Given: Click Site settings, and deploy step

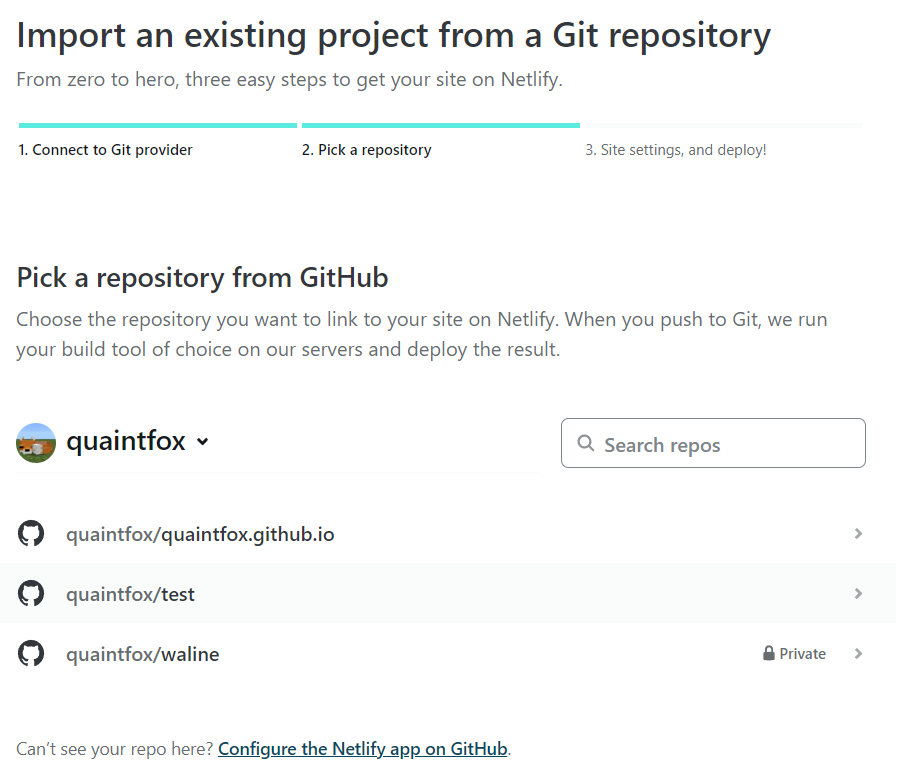Looking at the screenshot, I should tap(675, 150).
